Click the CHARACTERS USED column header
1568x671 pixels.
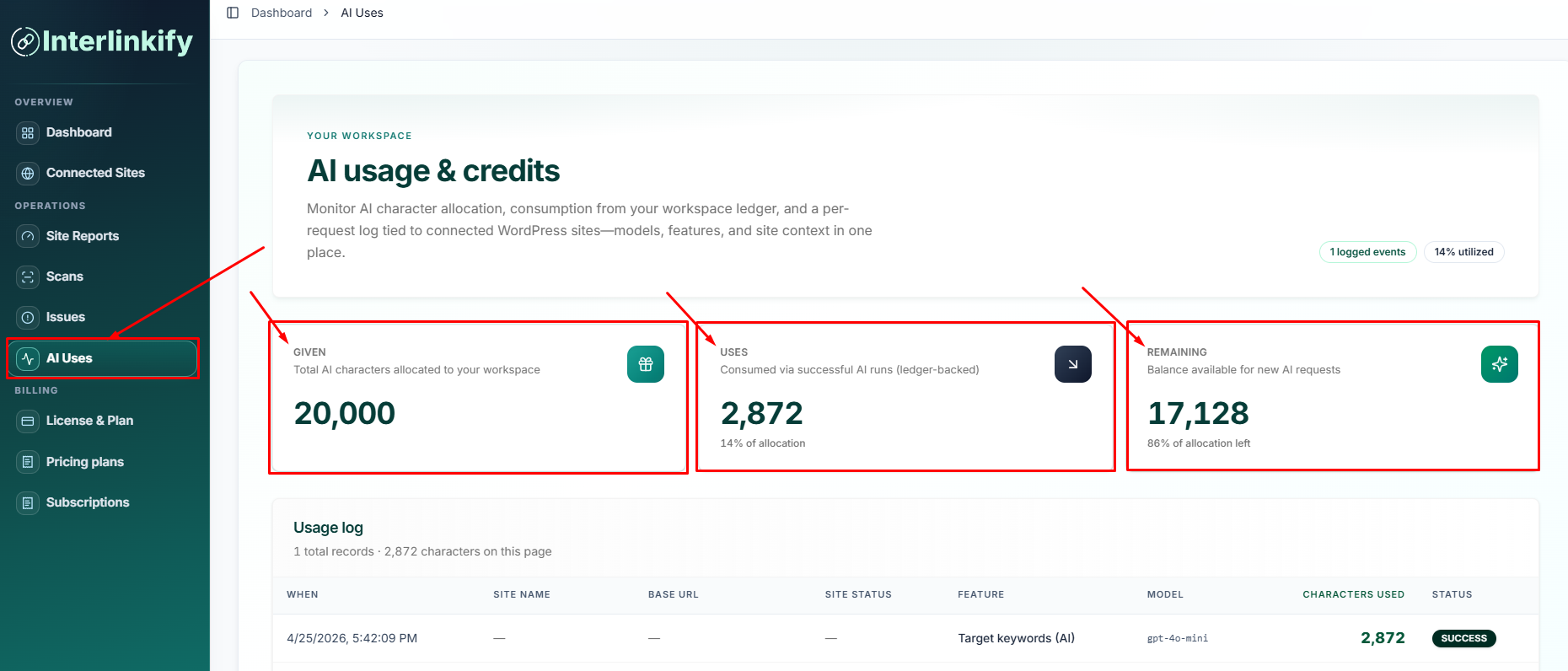(x=1354, y=594)
